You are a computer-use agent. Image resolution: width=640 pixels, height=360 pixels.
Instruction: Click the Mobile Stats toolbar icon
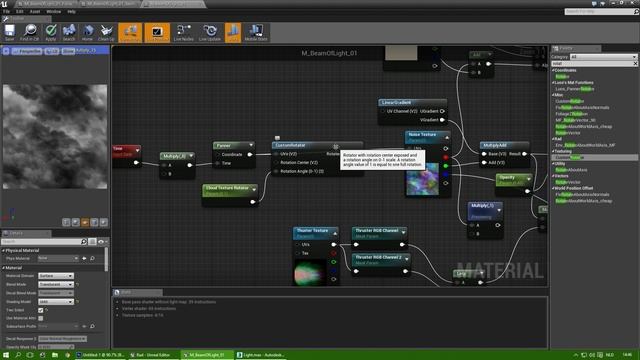256,32
